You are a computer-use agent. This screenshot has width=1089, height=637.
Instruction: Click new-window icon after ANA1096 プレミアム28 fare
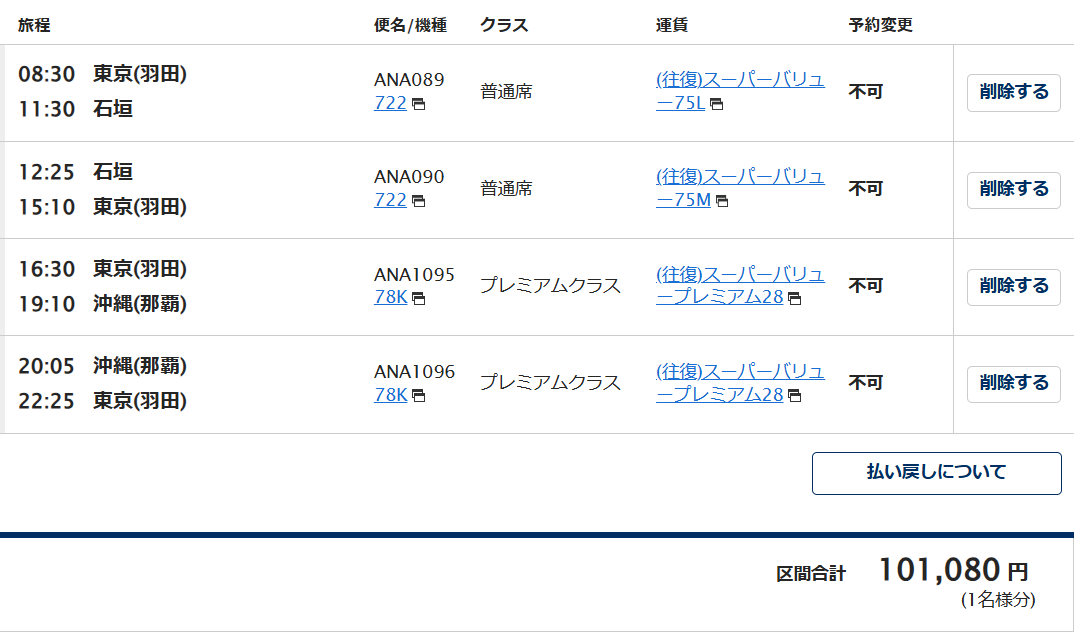click(795, 395)
